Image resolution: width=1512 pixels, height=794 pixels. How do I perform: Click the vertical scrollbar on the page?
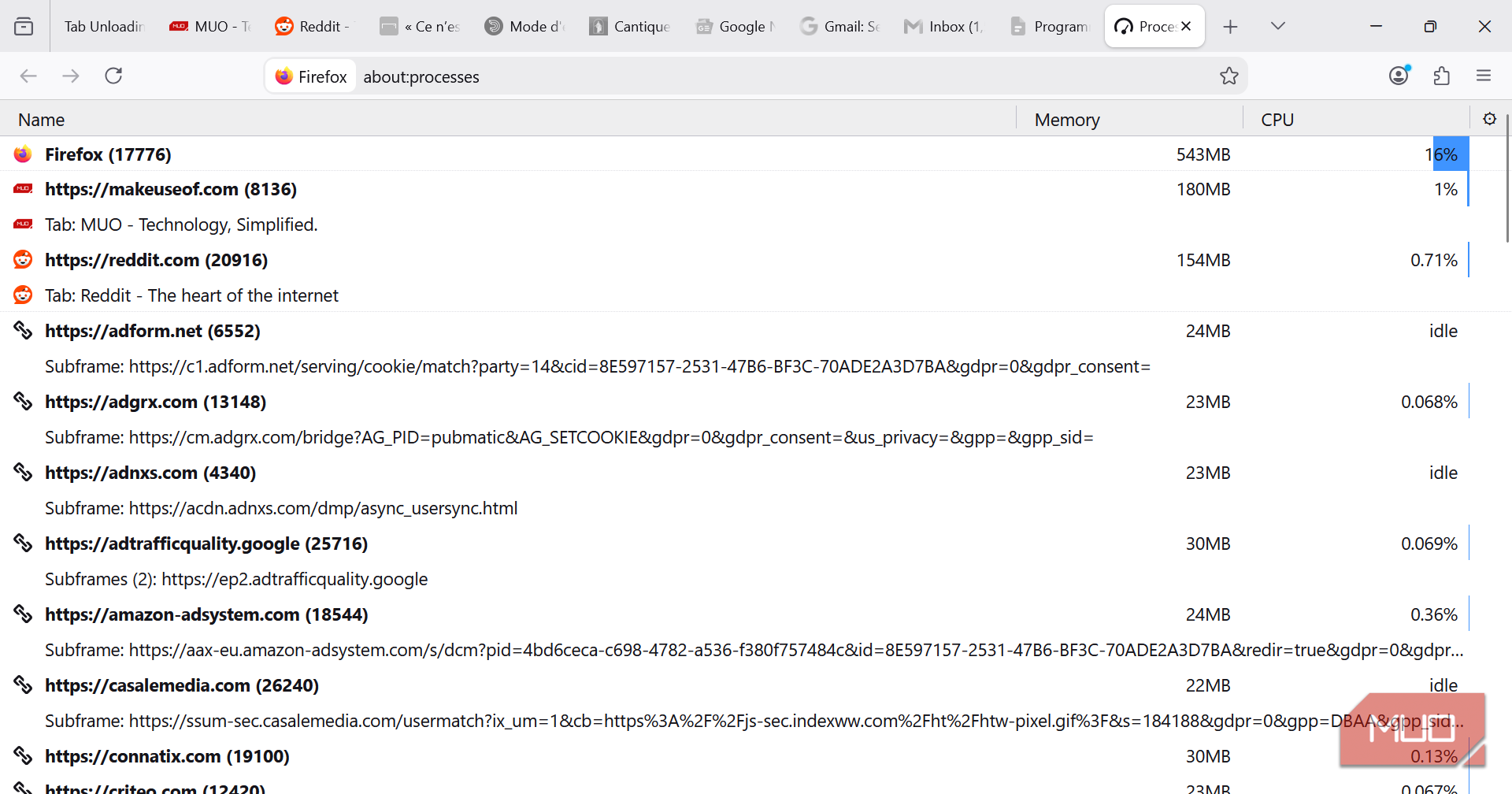coord(1507,179)
